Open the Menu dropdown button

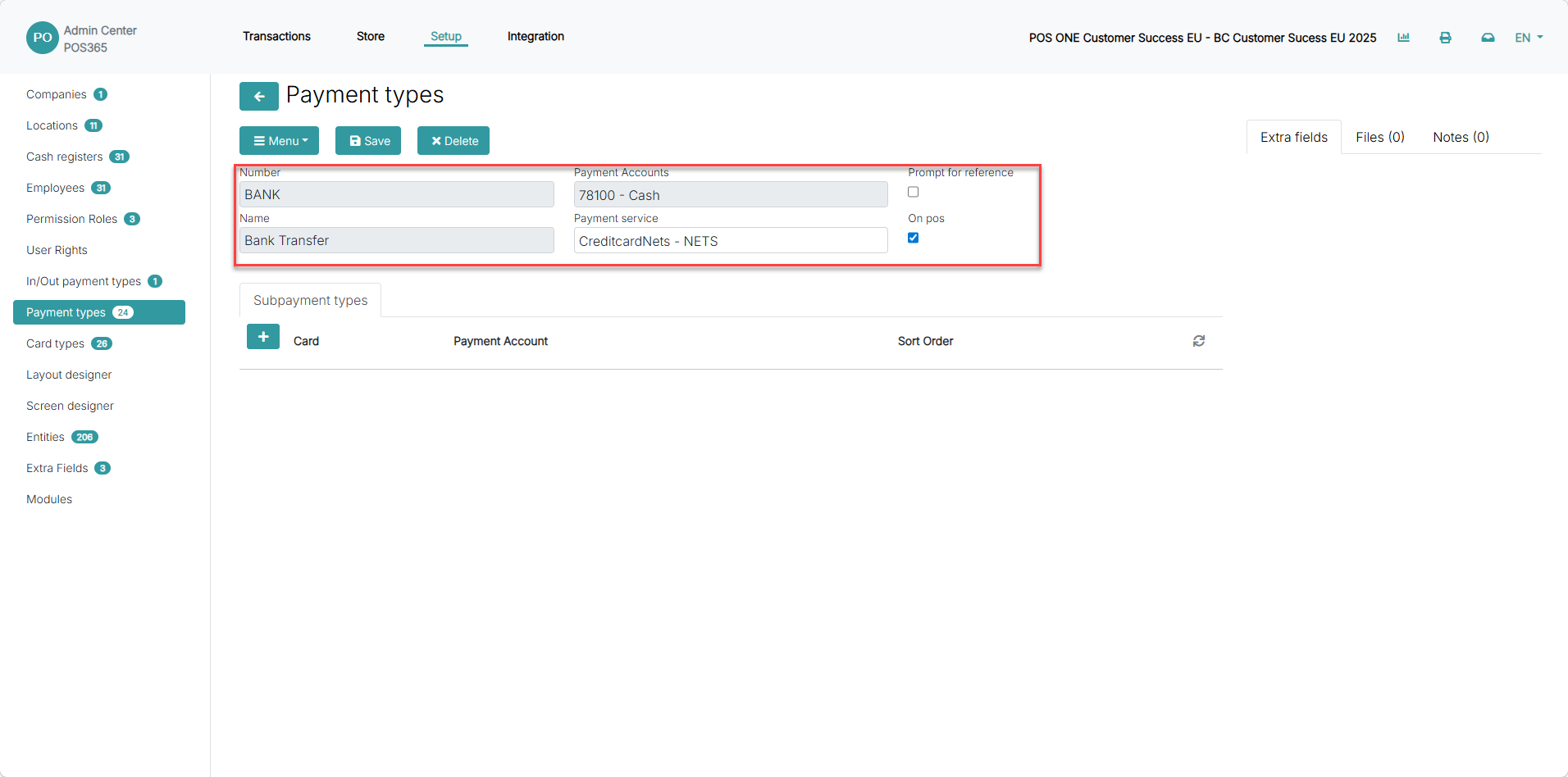coord(279,141)
